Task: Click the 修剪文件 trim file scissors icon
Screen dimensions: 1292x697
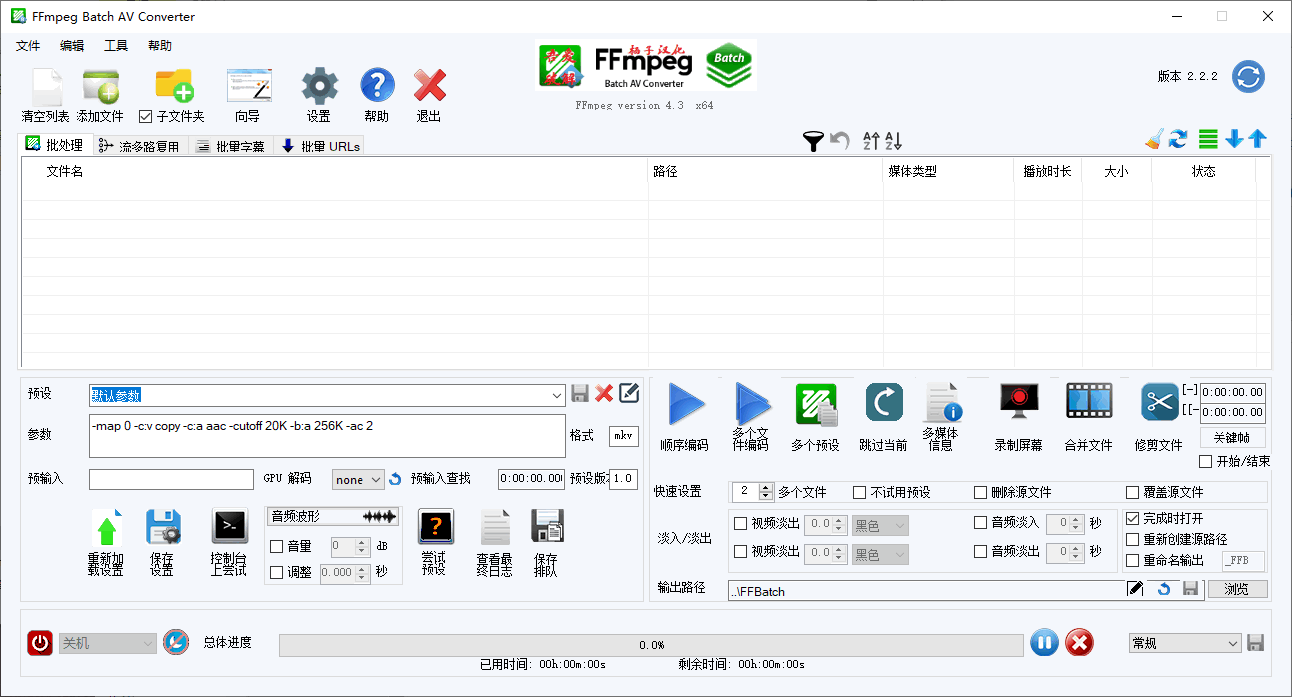Action: [x=1160, y=402]
